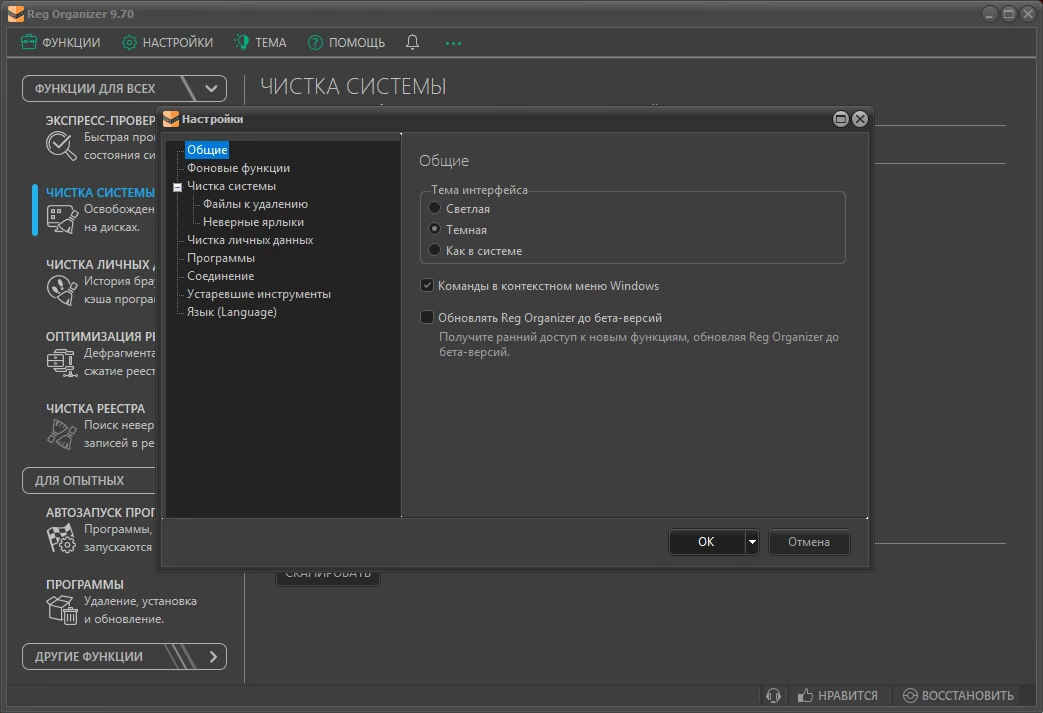Click the ДЛЯ ОПЫТНЫХ section header
Viewport: 1043px width, 713px height.
coord(88,480)
